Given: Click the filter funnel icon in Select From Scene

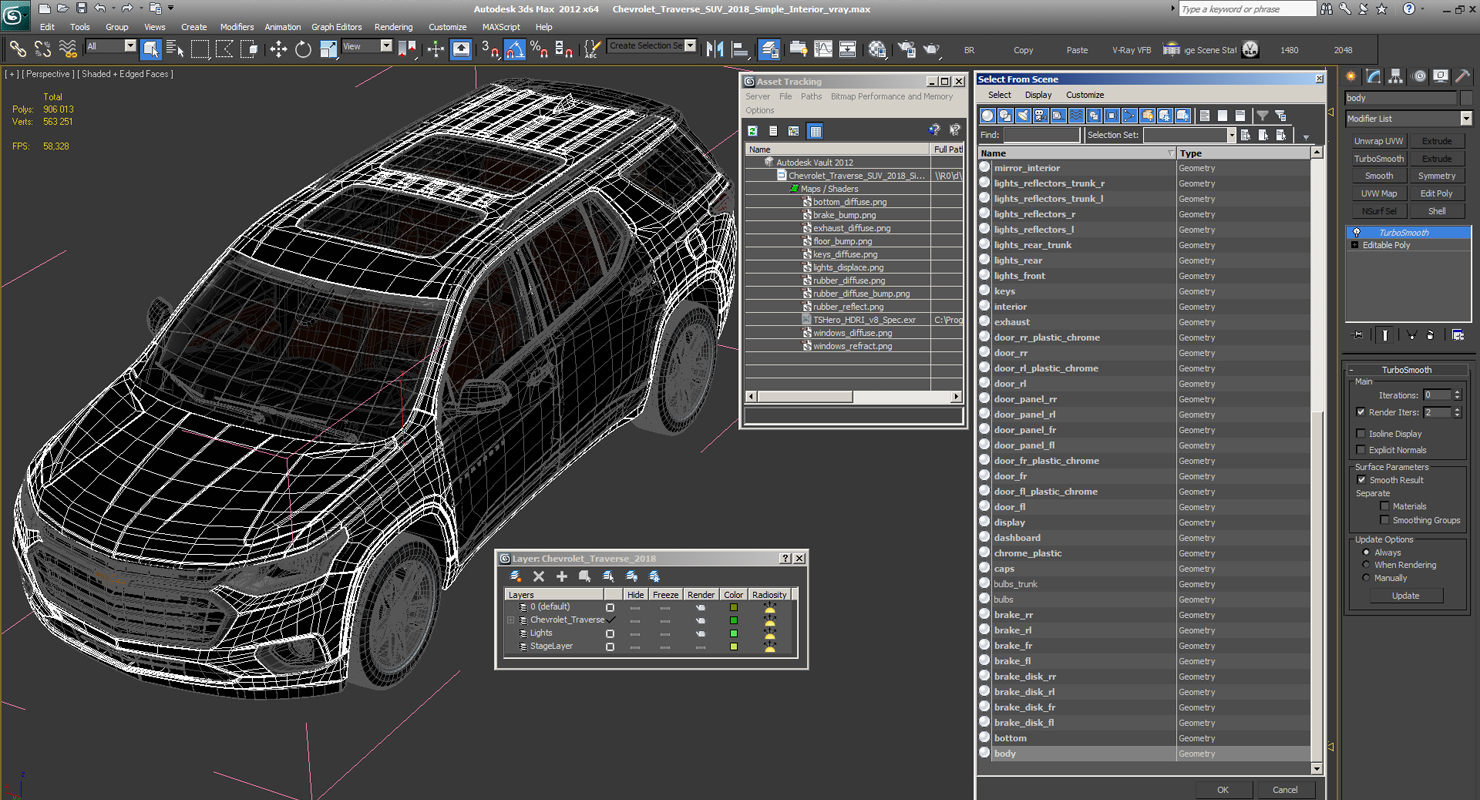Looking at the screenshot, I should pos(1262,116).
